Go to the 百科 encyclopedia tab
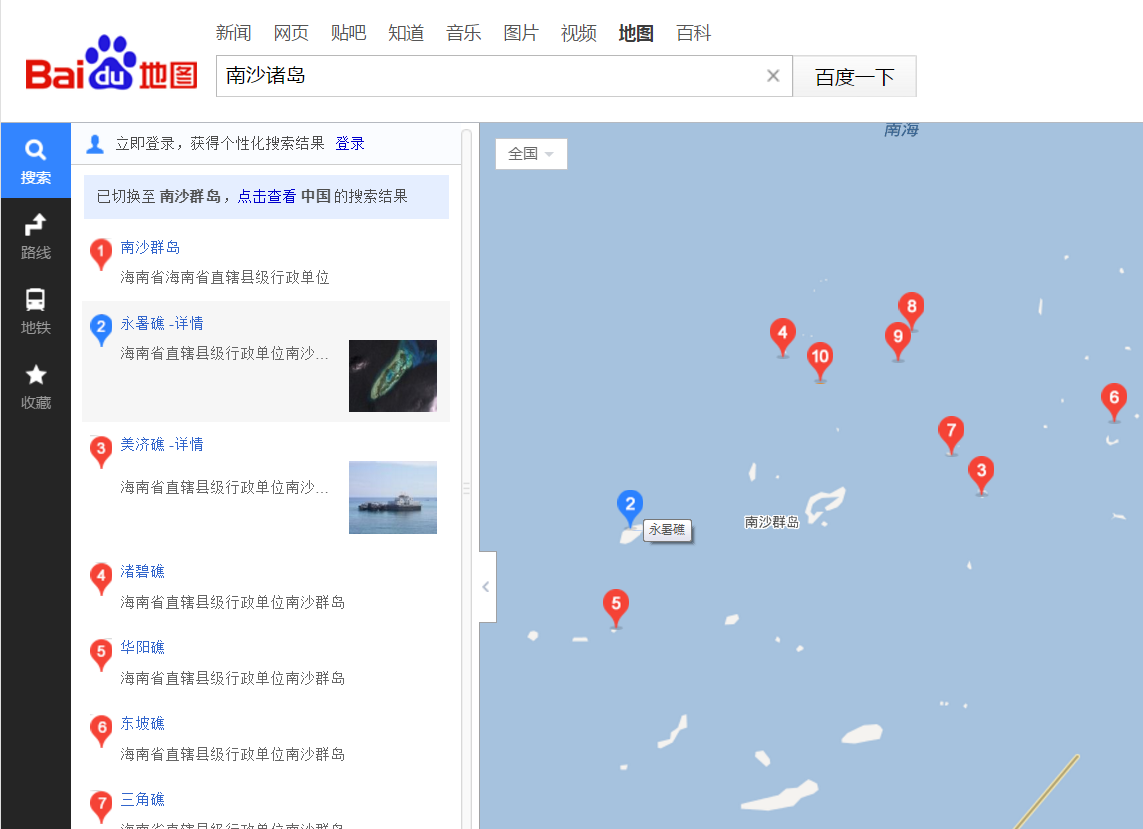 point(693,33)
